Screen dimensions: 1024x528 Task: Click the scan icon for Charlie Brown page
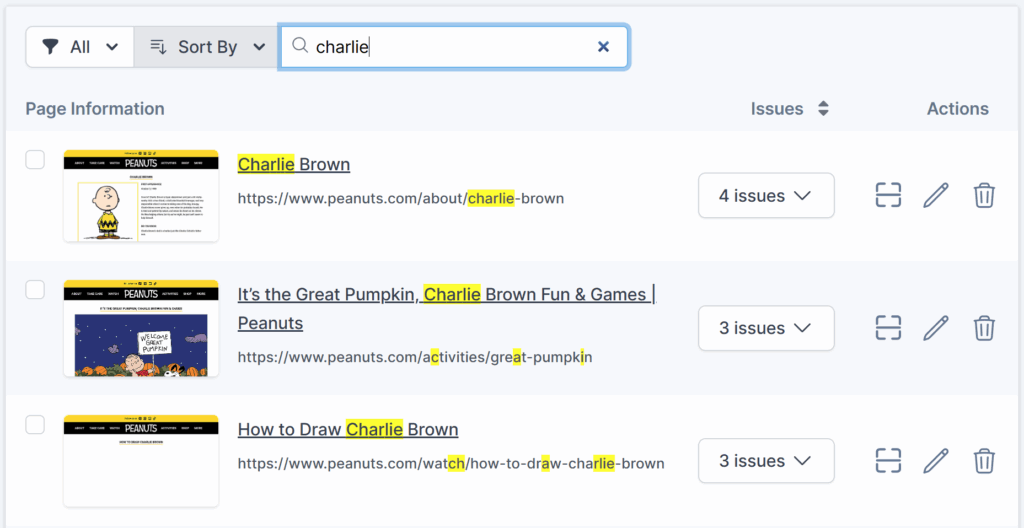tap(888, 195)
